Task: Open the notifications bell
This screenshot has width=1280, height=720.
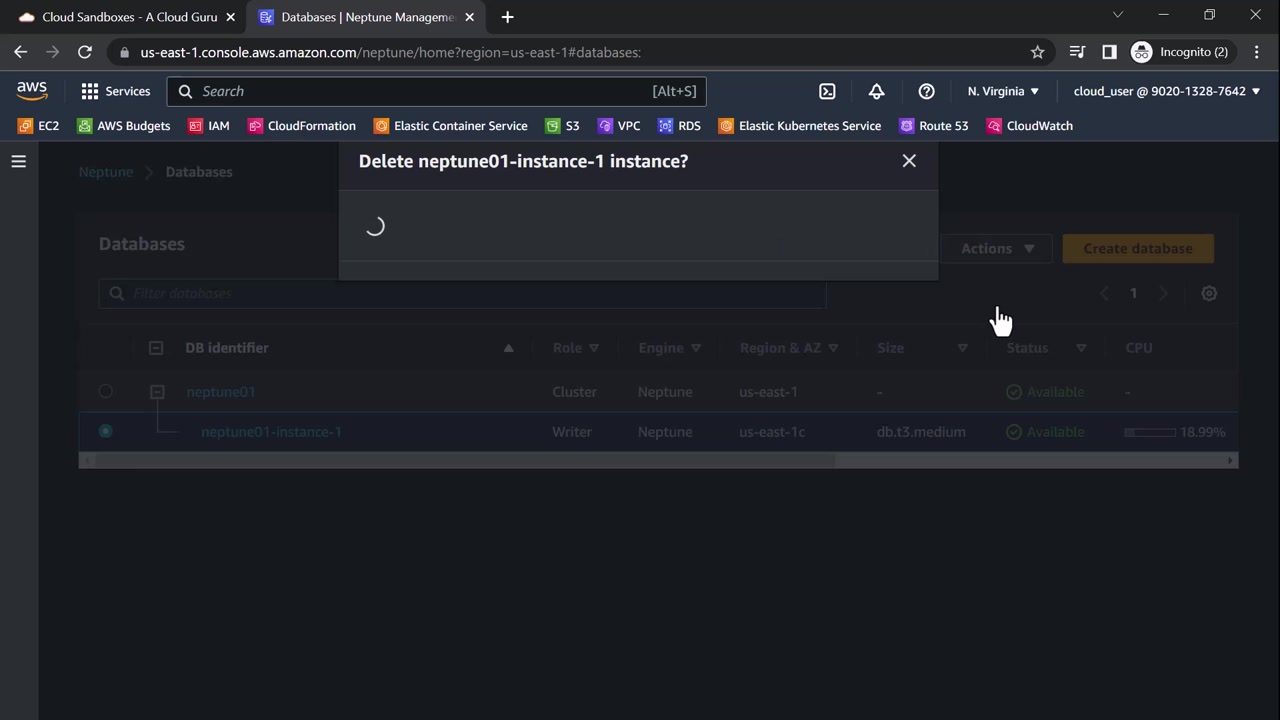Action: (x=876, y=91)
